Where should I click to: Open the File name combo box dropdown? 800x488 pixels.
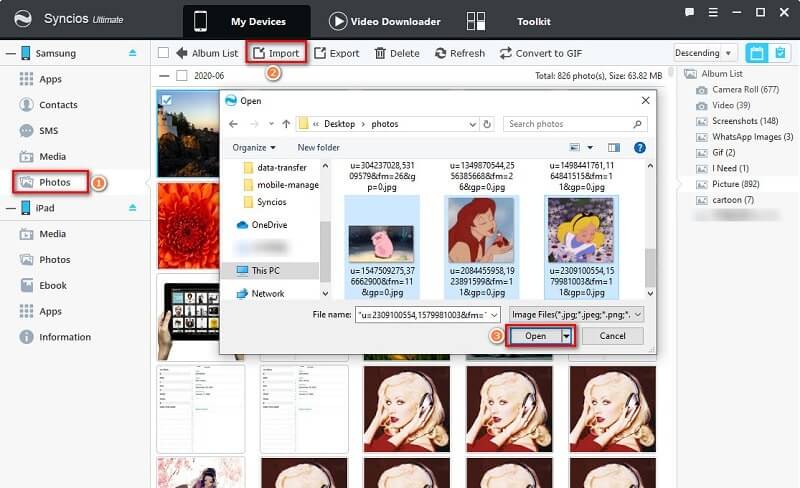click(494, 315)
